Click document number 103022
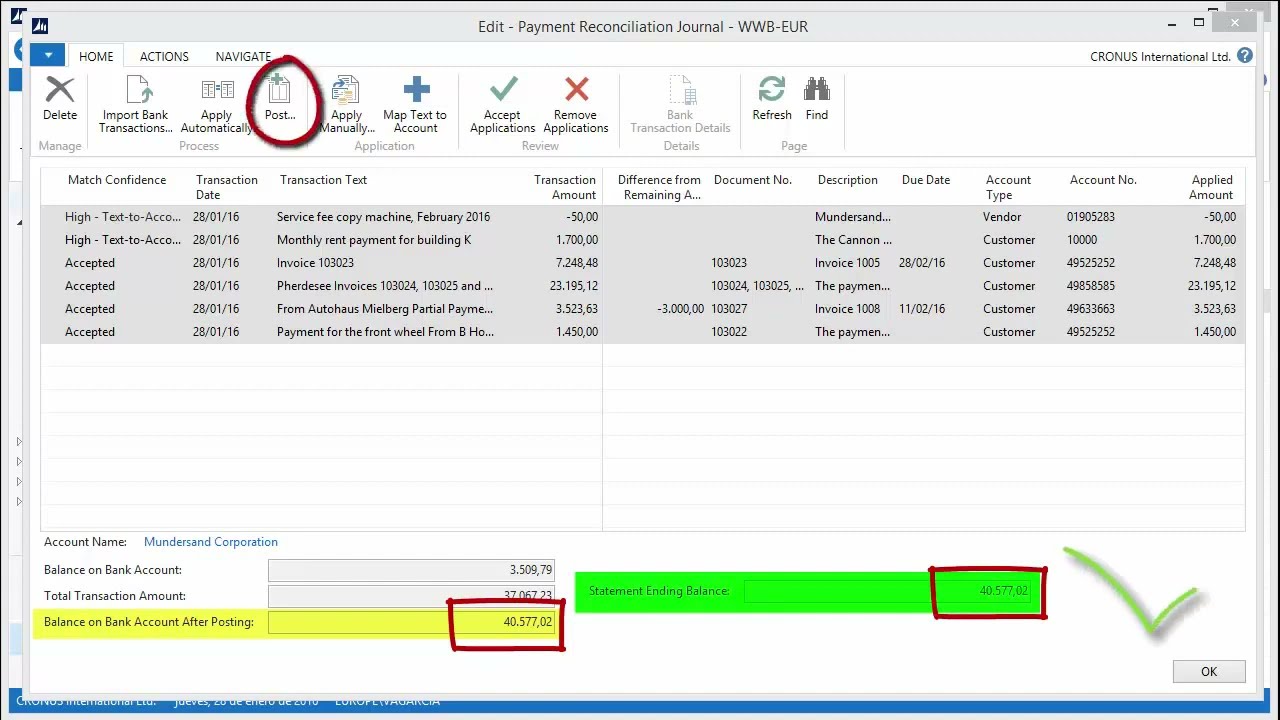This screenshot has width=1280, height=720. pyautogui.click(x=729, y=332)
